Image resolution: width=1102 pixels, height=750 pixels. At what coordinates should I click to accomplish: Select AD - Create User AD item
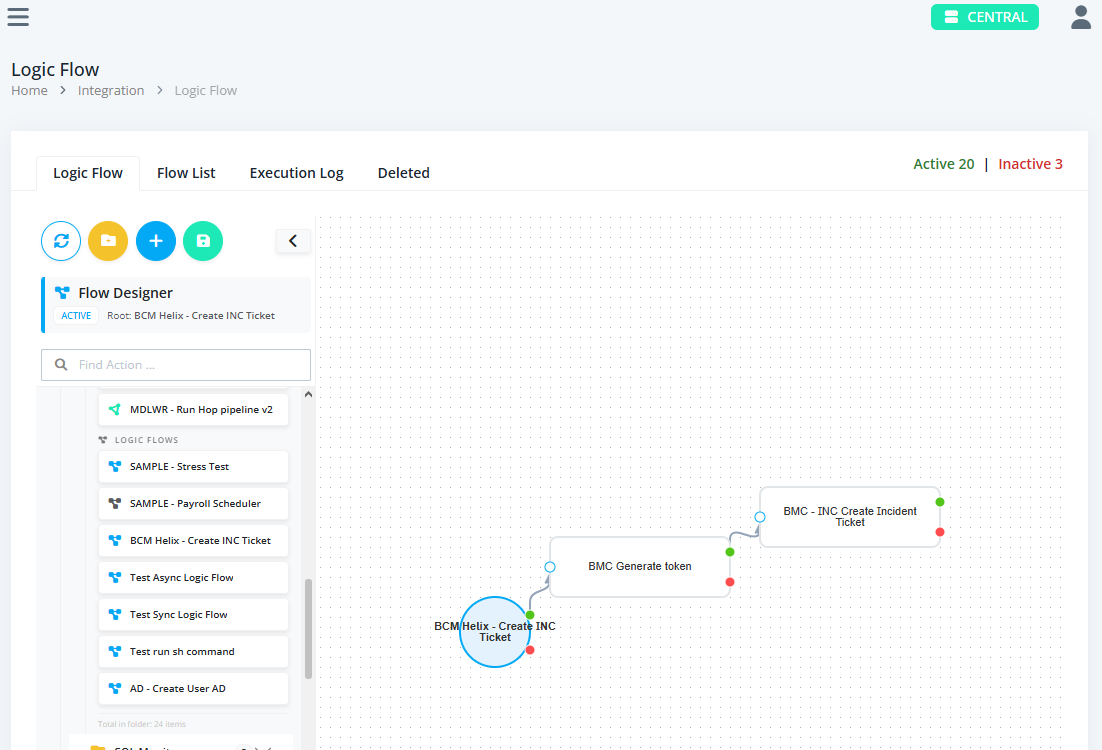tap(193, 689)
